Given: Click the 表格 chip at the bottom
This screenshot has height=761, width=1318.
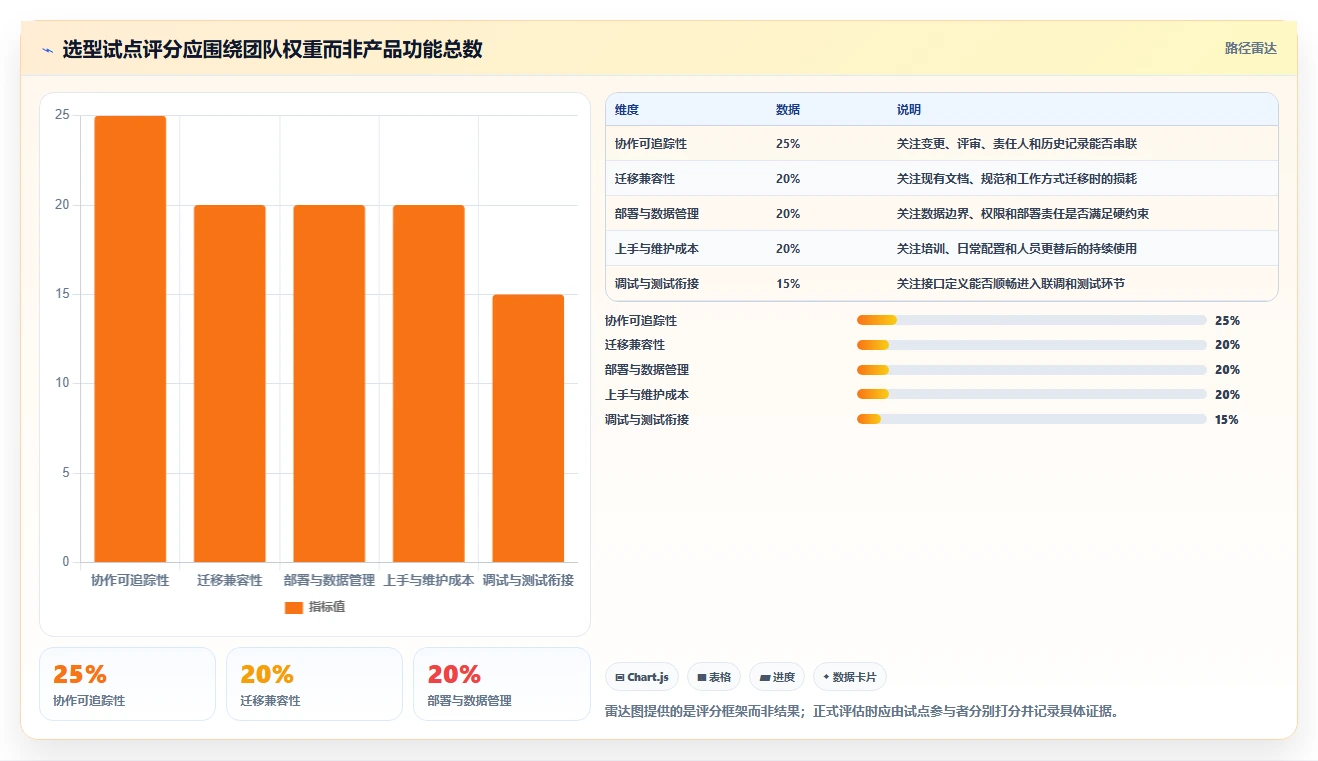Looking at the screenshot, I should click(714, 677).
